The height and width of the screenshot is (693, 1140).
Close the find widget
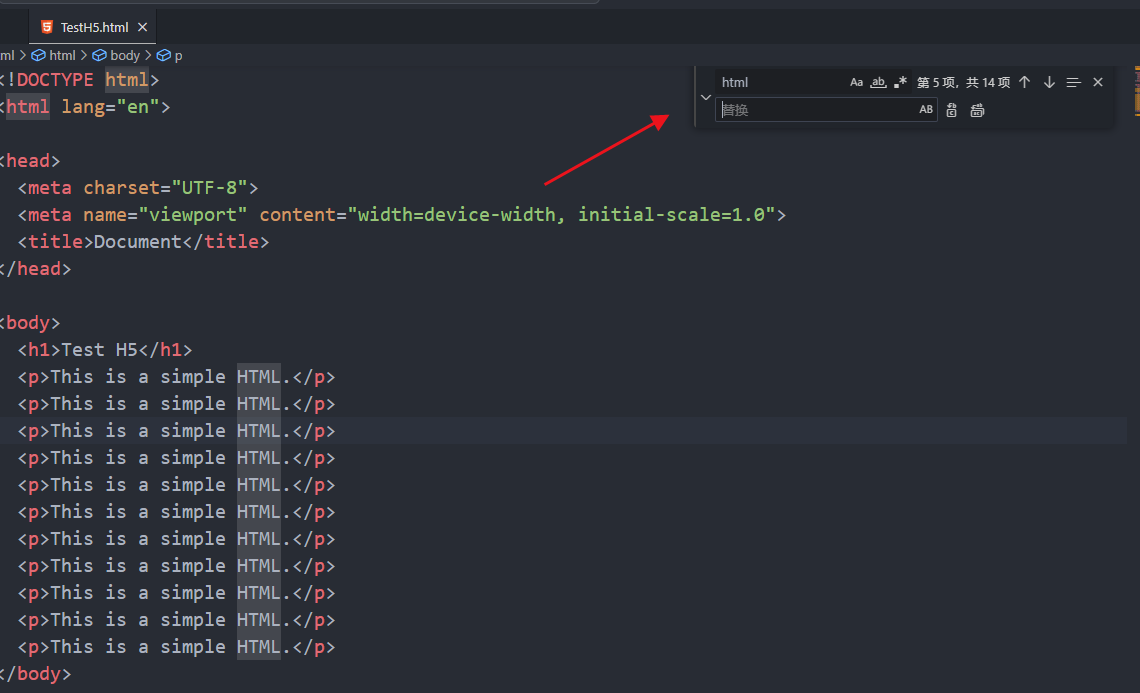pyautogui.click(x=1098, y=82)
